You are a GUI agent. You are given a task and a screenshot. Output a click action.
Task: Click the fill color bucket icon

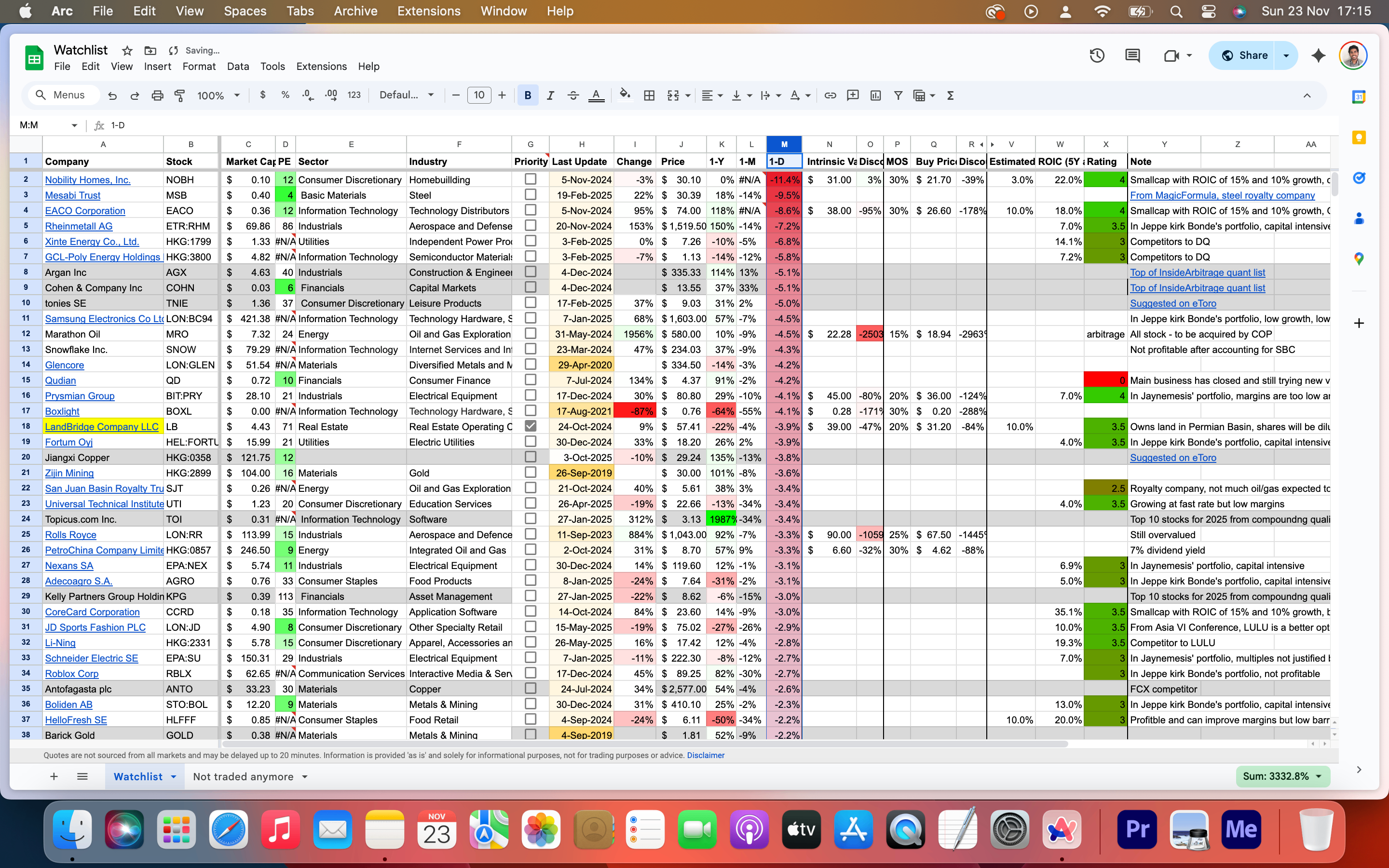[x=625, y=95]
